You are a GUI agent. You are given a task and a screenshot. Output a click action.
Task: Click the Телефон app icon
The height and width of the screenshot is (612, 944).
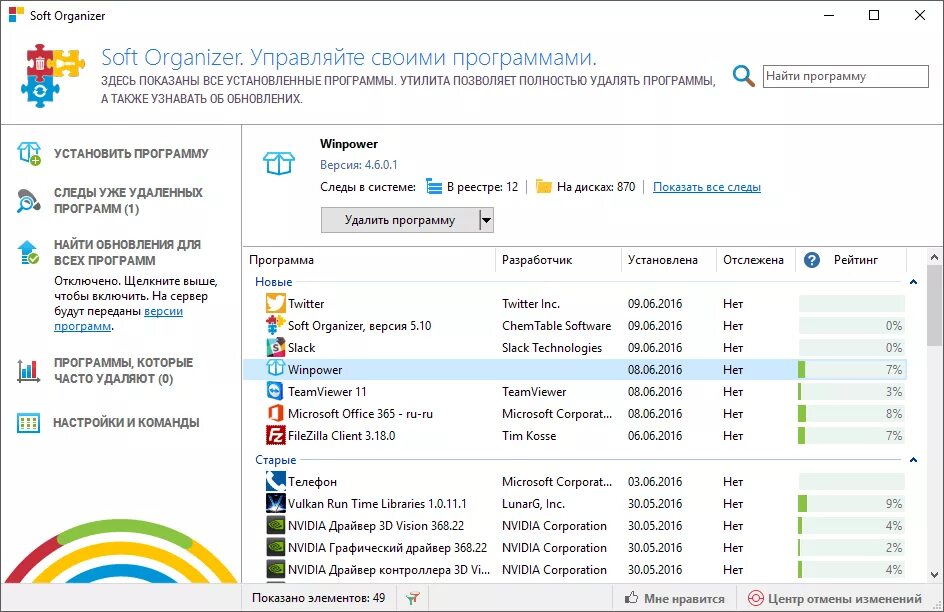pyautogui.click(x=275, y=481)
